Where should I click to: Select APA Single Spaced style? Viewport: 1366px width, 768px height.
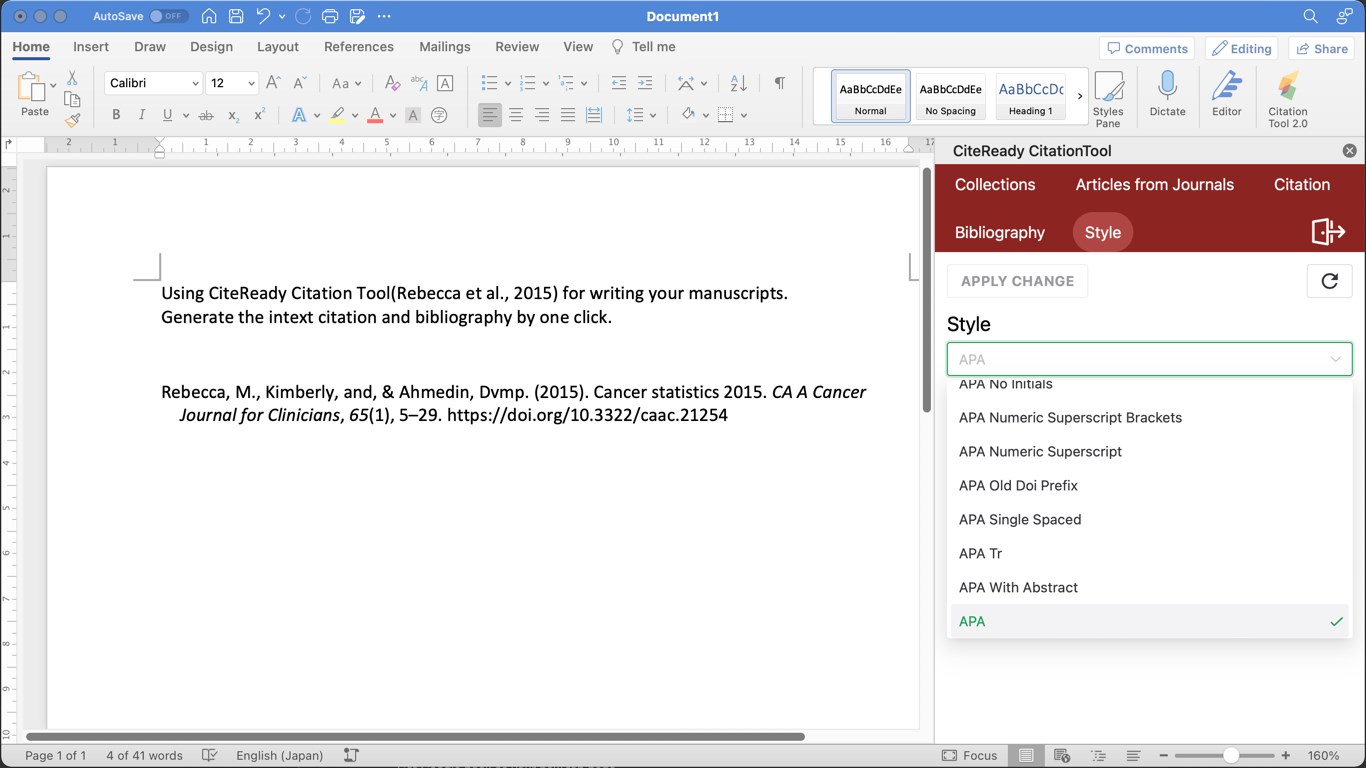coord(1149,519)
